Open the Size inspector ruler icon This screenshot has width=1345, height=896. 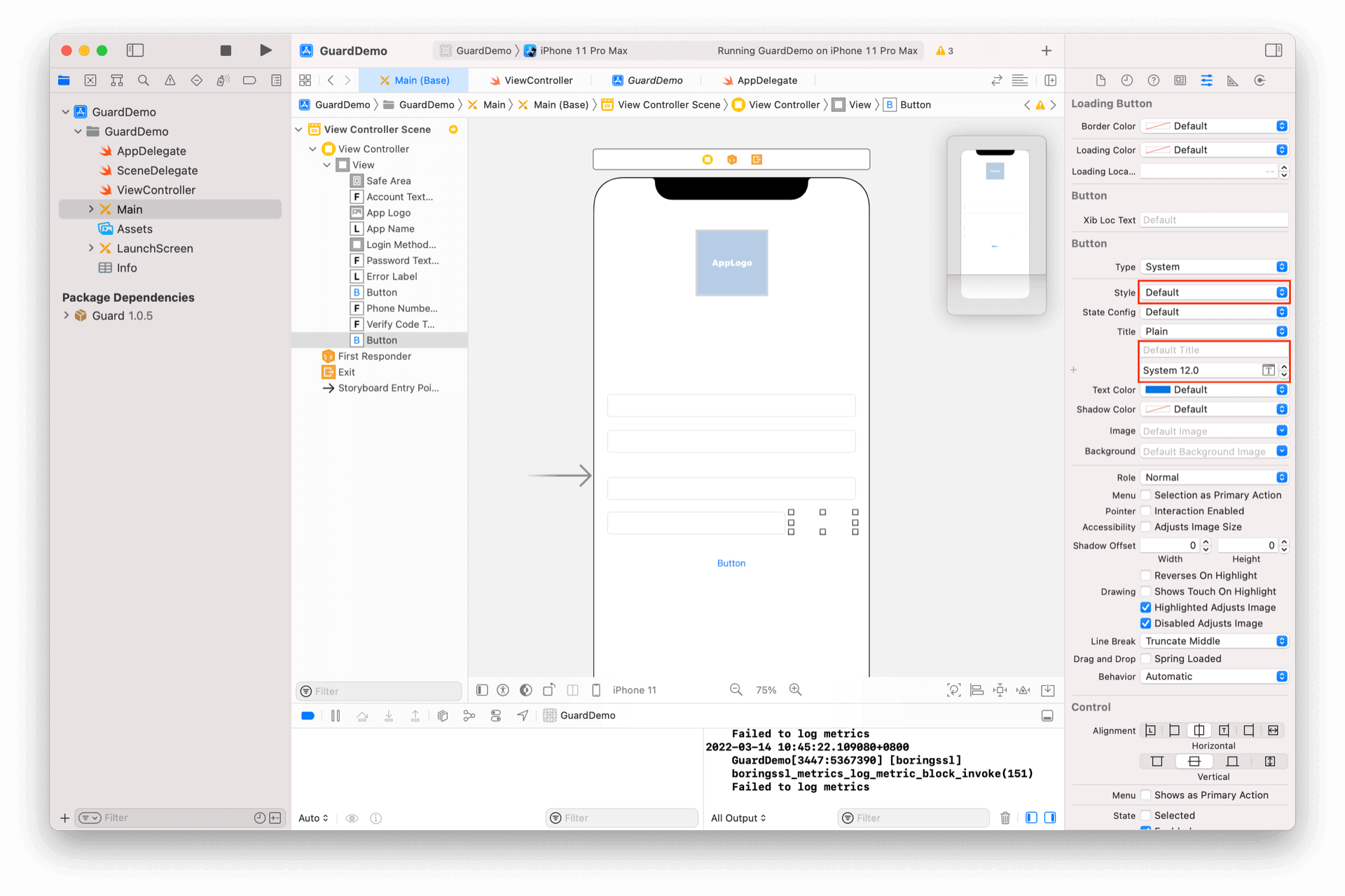pos(1233,81)
